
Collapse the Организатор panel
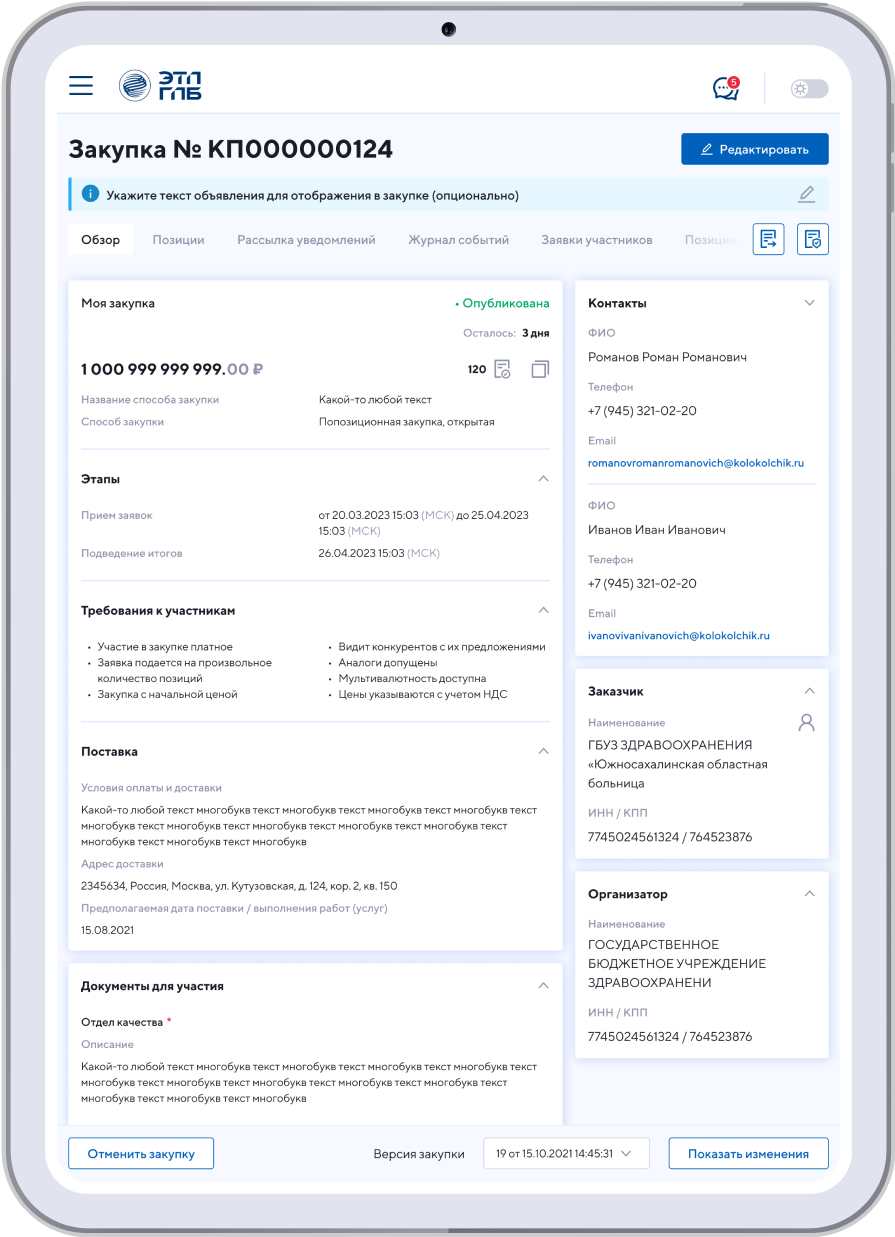tap(810, 894)
